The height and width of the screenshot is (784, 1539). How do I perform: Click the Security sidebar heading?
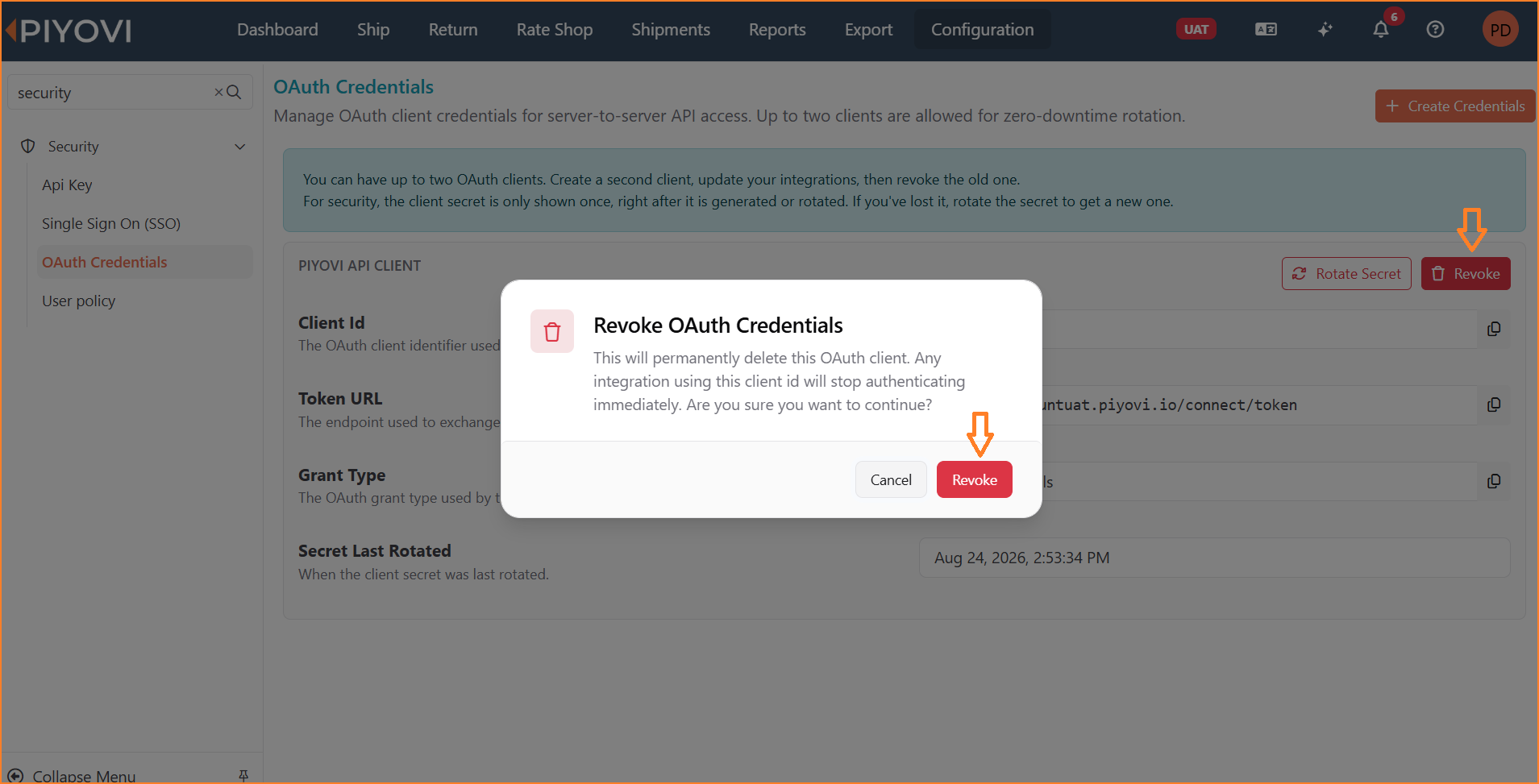[x=73, y=147]
